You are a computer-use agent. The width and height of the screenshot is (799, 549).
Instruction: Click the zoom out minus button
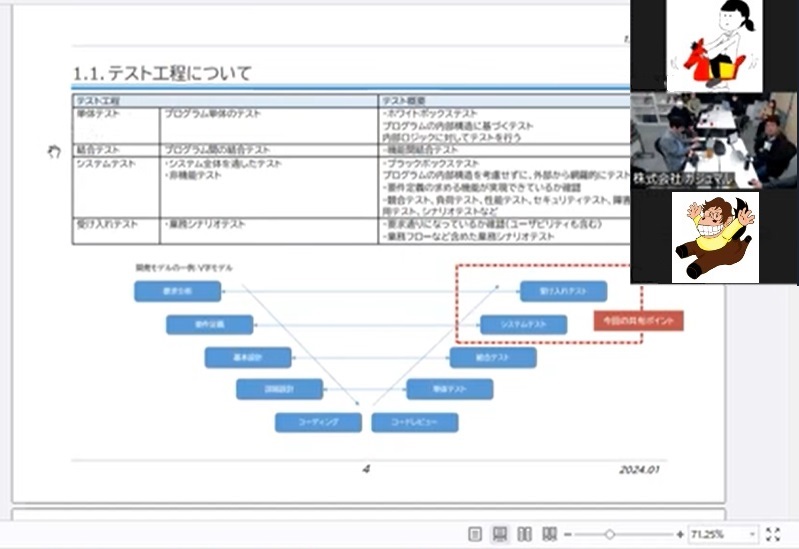[567, 534]
